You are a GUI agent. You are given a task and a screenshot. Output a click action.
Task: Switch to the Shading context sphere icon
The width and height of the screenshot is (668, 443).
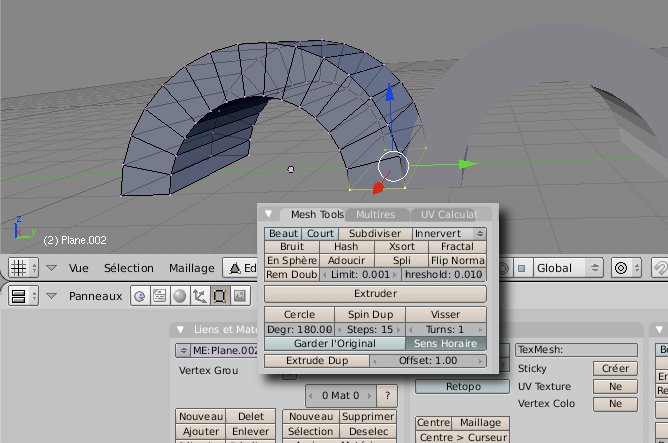pos(180,296)
